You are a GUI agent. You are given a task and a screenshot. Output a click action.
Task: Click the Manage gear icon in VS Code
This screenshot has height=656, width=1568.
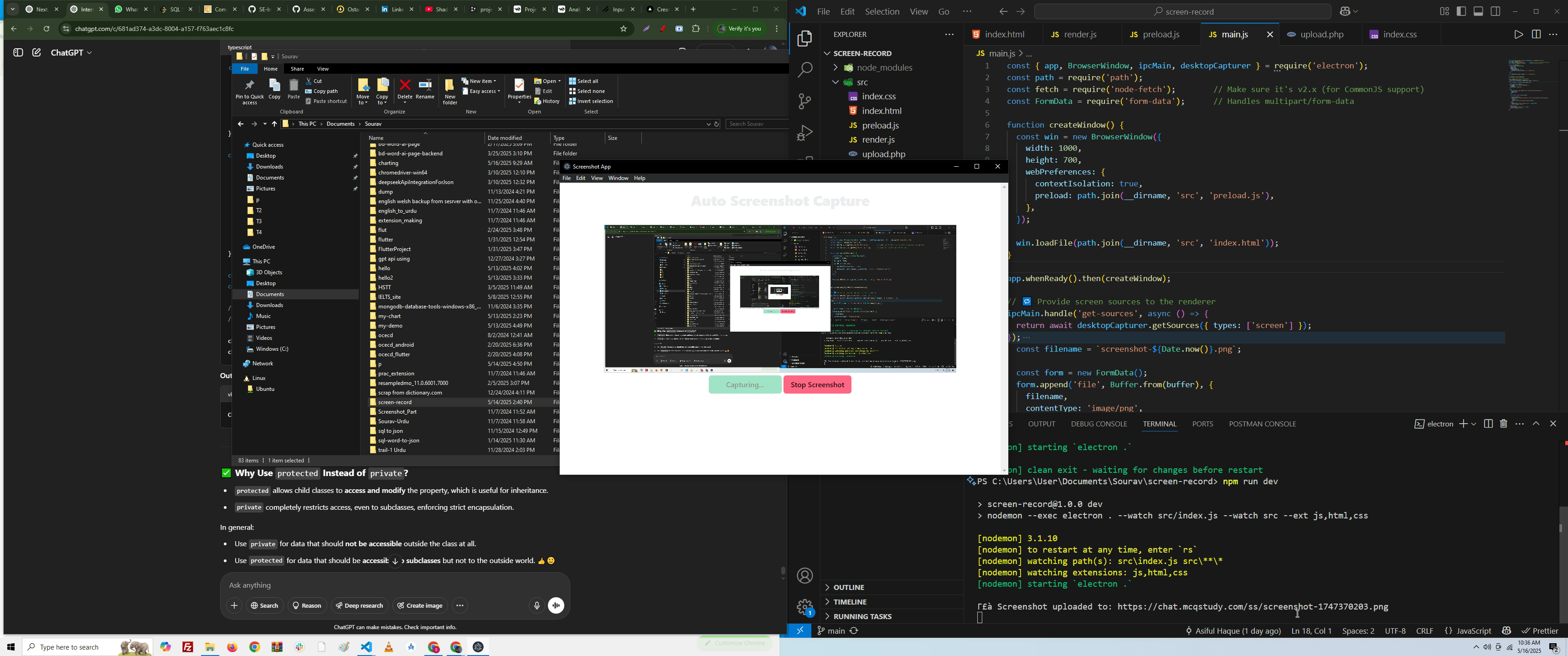(x=805, y=605)
